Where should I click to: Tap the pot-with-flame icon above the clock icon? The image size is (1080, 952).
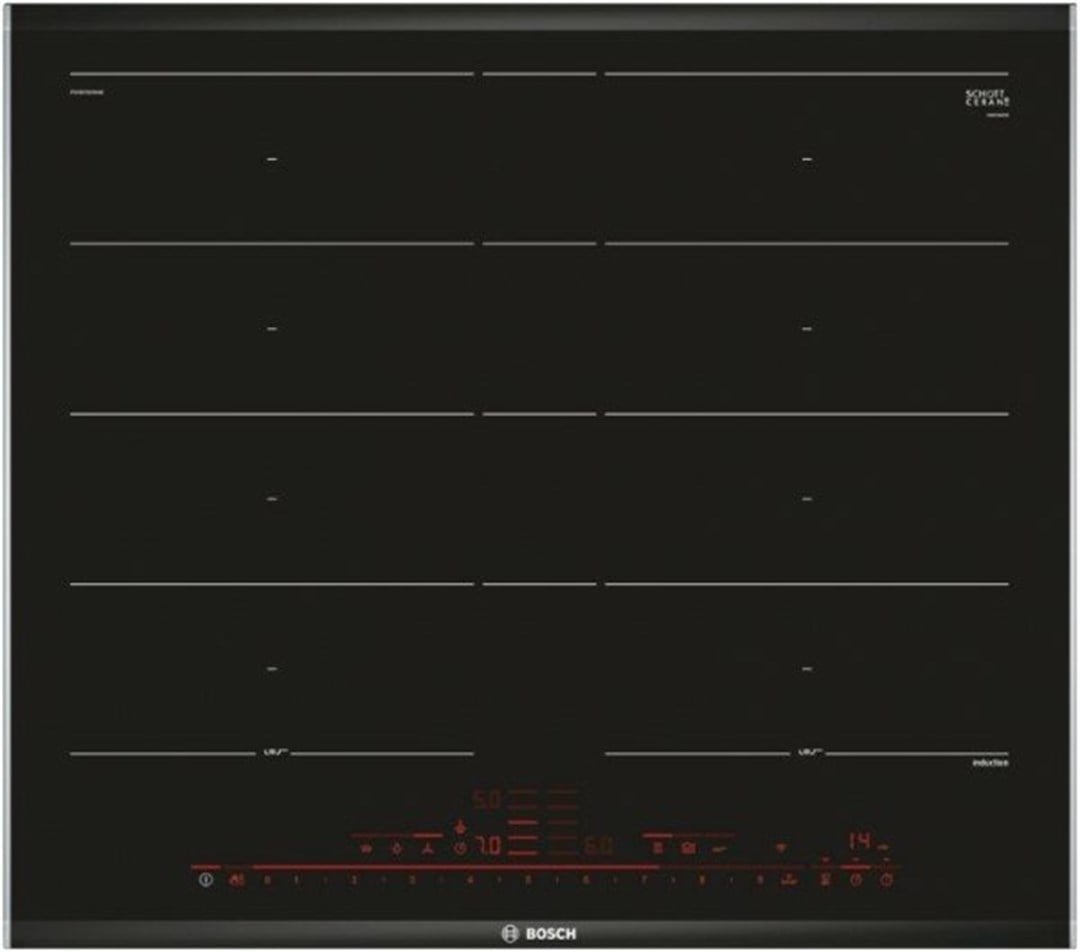point(460,826)
